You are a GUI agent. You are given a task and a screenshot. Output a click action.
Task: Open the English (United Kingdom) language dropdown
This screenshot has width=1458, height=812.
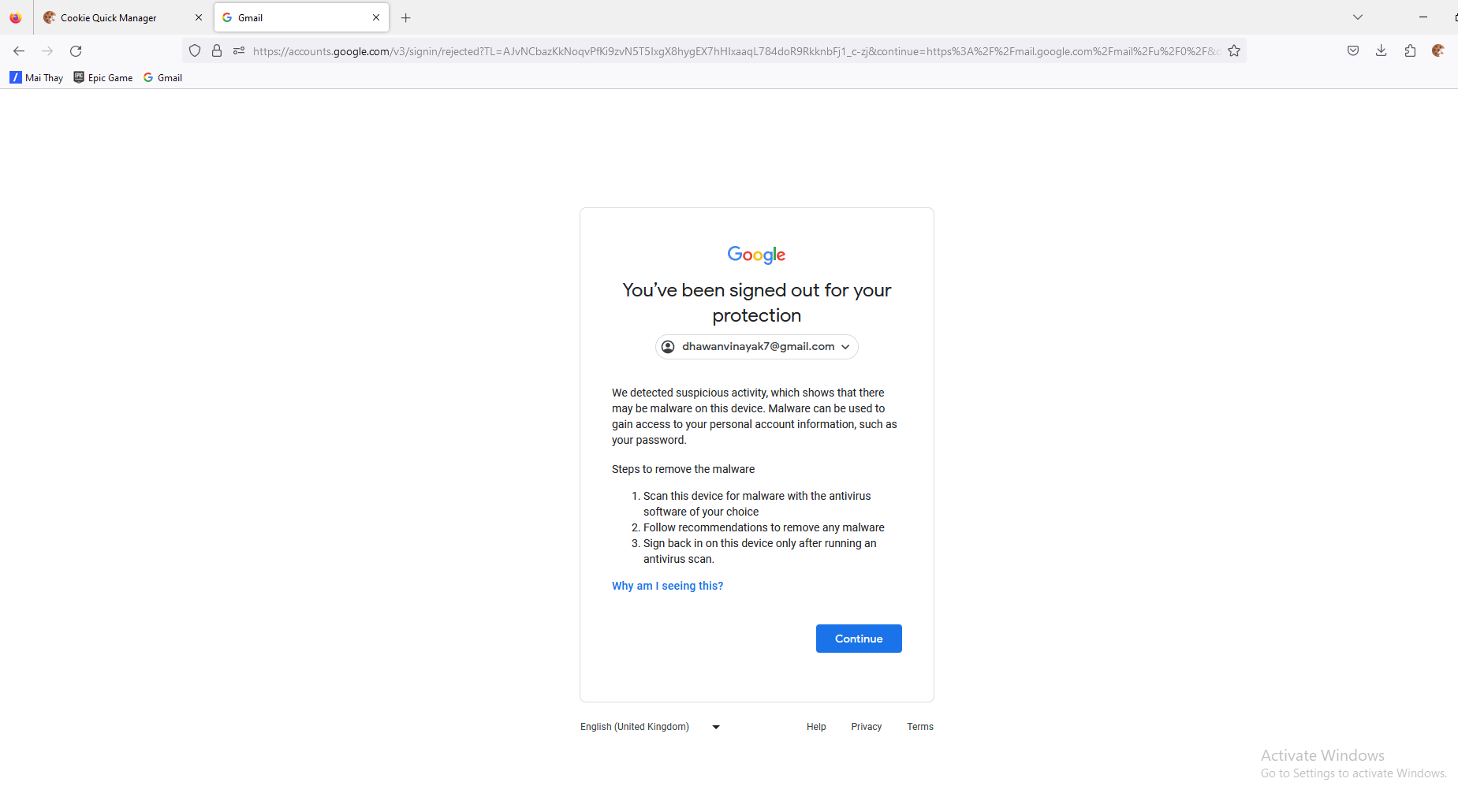pos(651,727)
